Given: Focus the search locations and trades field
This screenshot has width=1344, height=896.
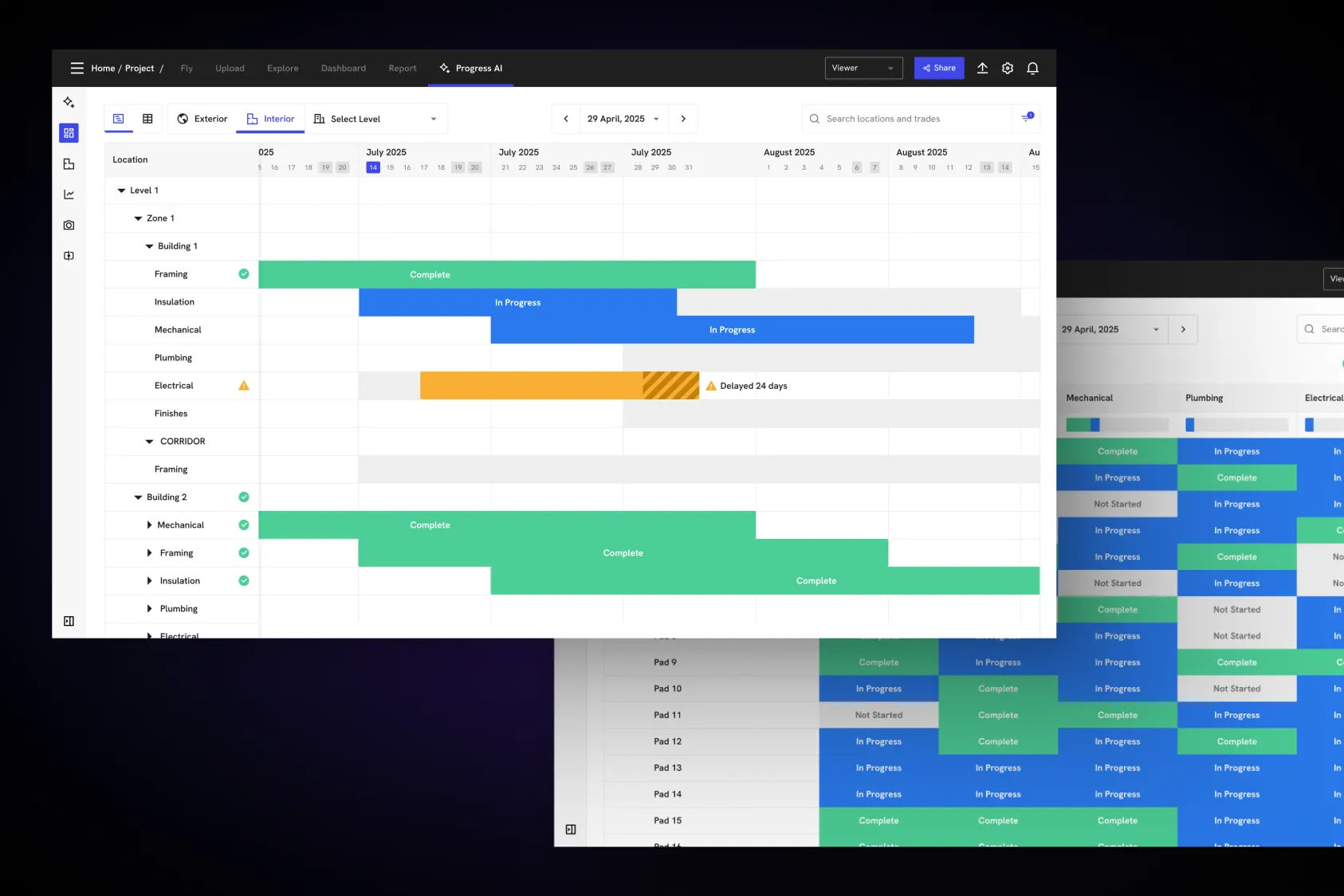Looking at the screenshot, I should point(907,119).
